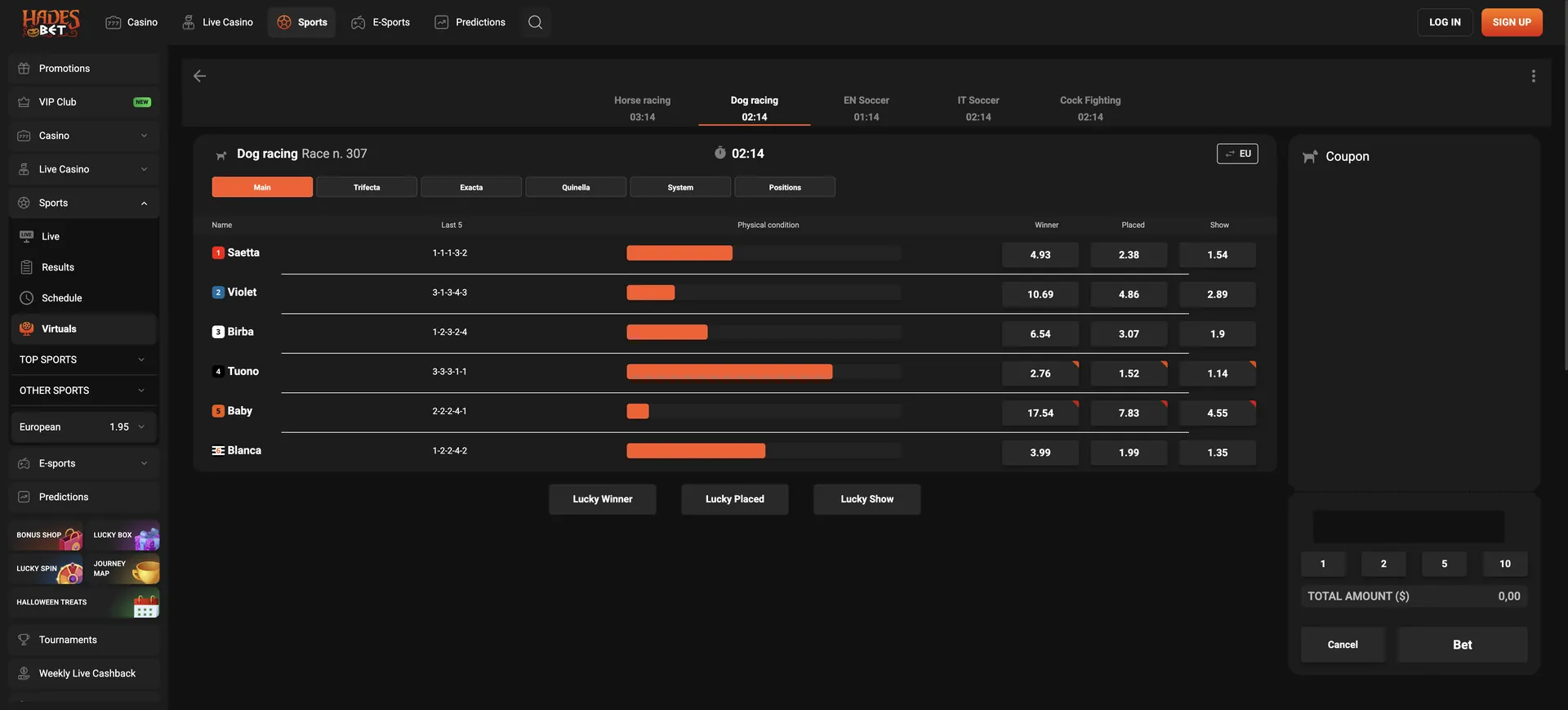Click the Lucky Winner button
Viewport: 1568px width, 710px height.
603,499
